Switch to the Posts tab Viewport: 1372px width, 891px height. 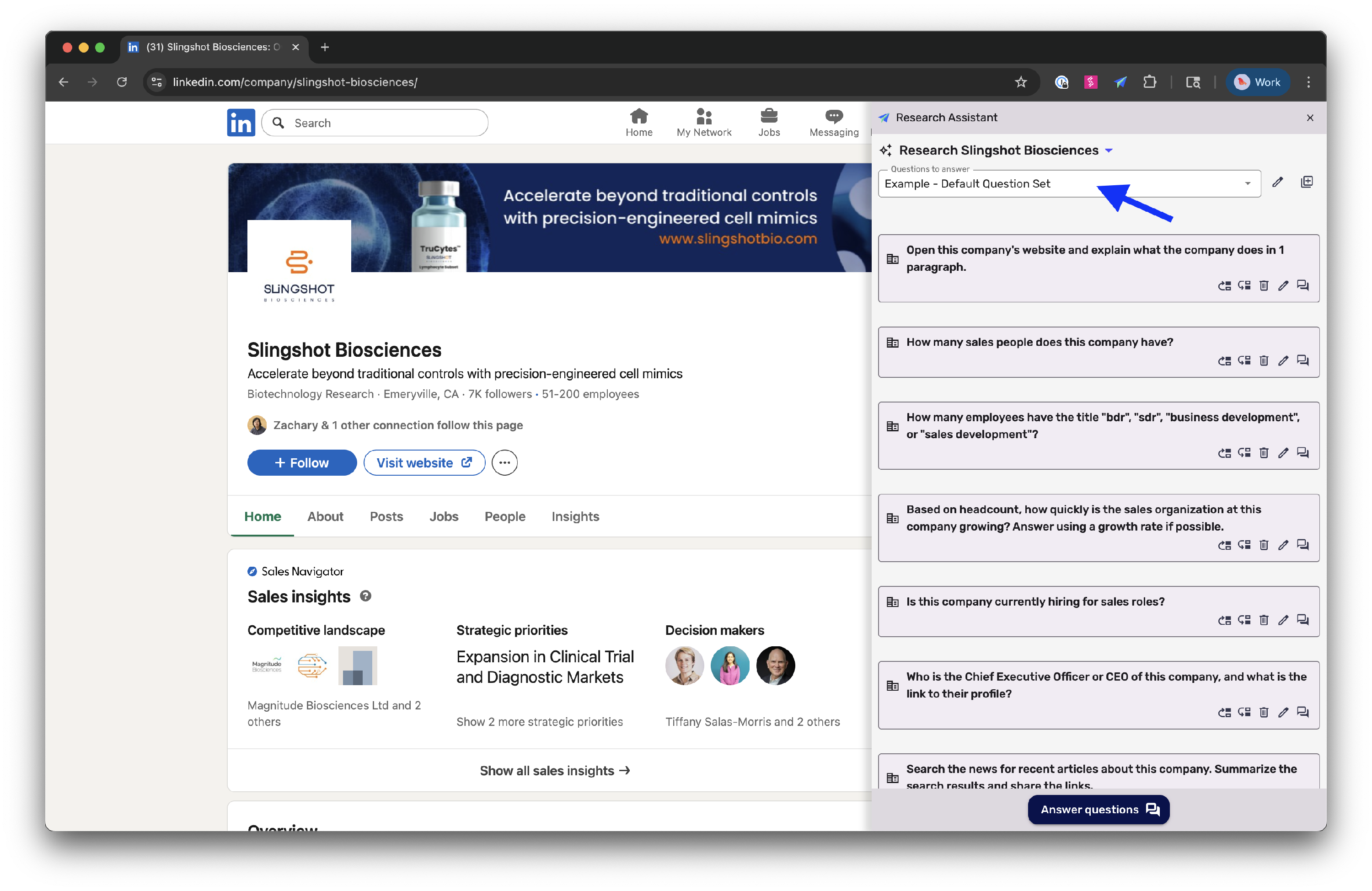click(386, 517)
